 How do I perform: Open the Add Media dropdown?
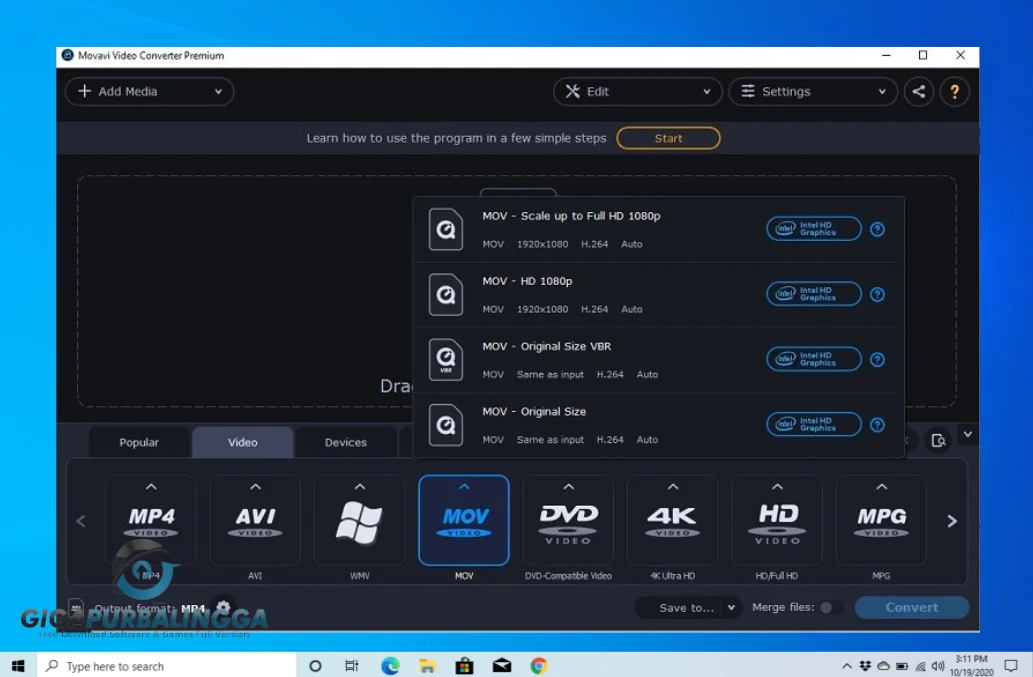149,92
